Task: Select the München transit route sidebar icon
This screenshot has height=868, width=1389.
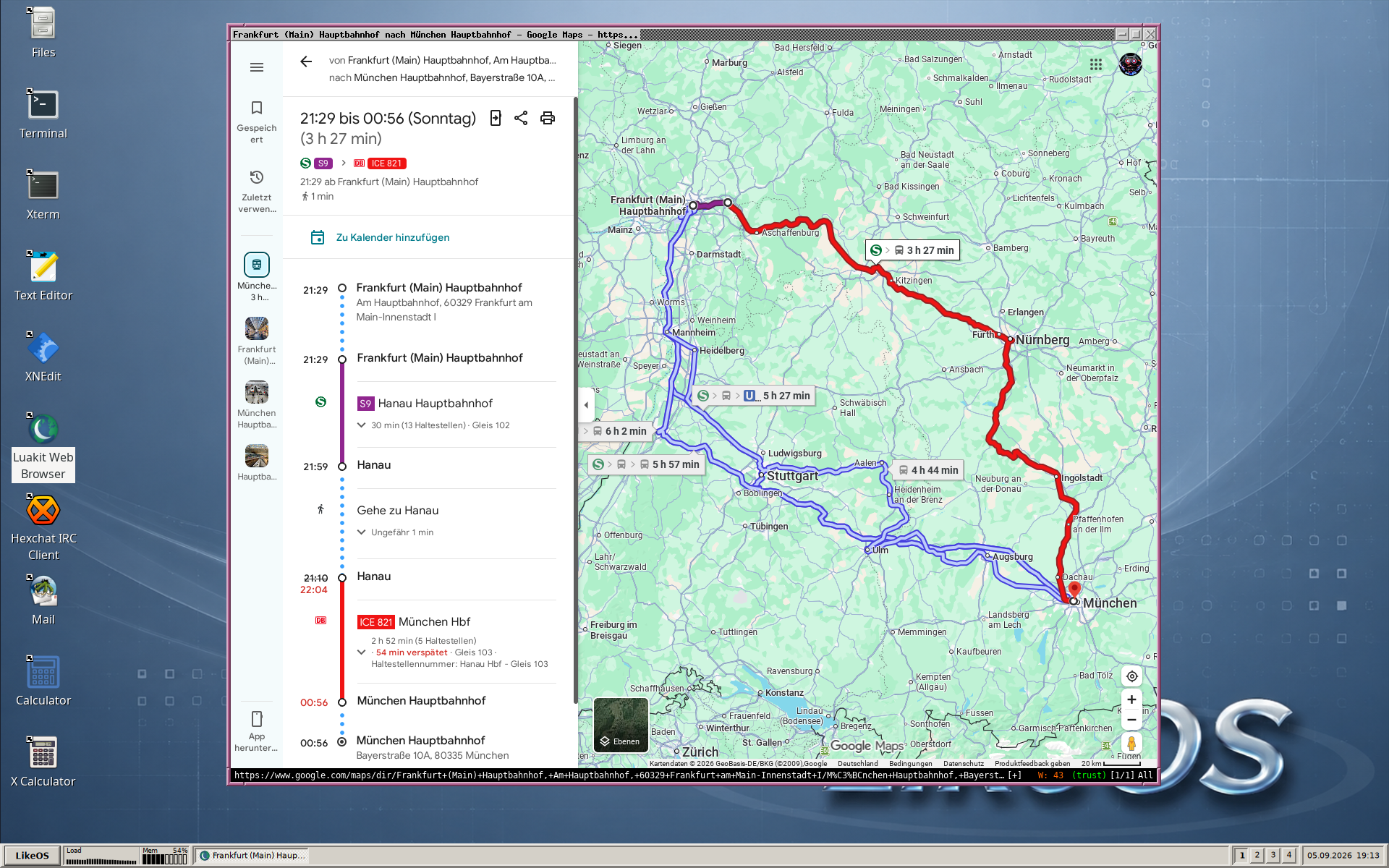Action: coord(257,265)
